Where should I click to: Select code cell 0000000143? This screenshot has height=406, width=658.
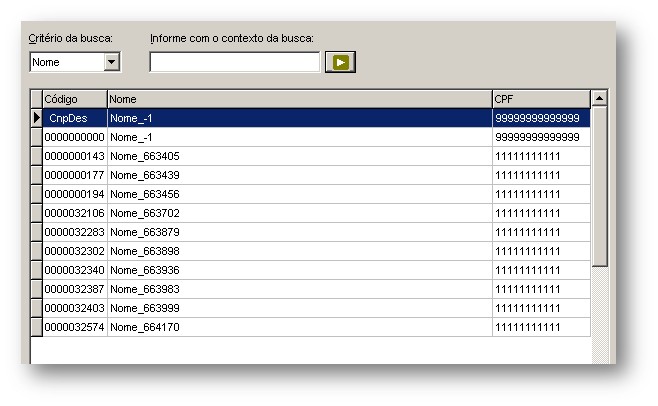tap(75, 156)
